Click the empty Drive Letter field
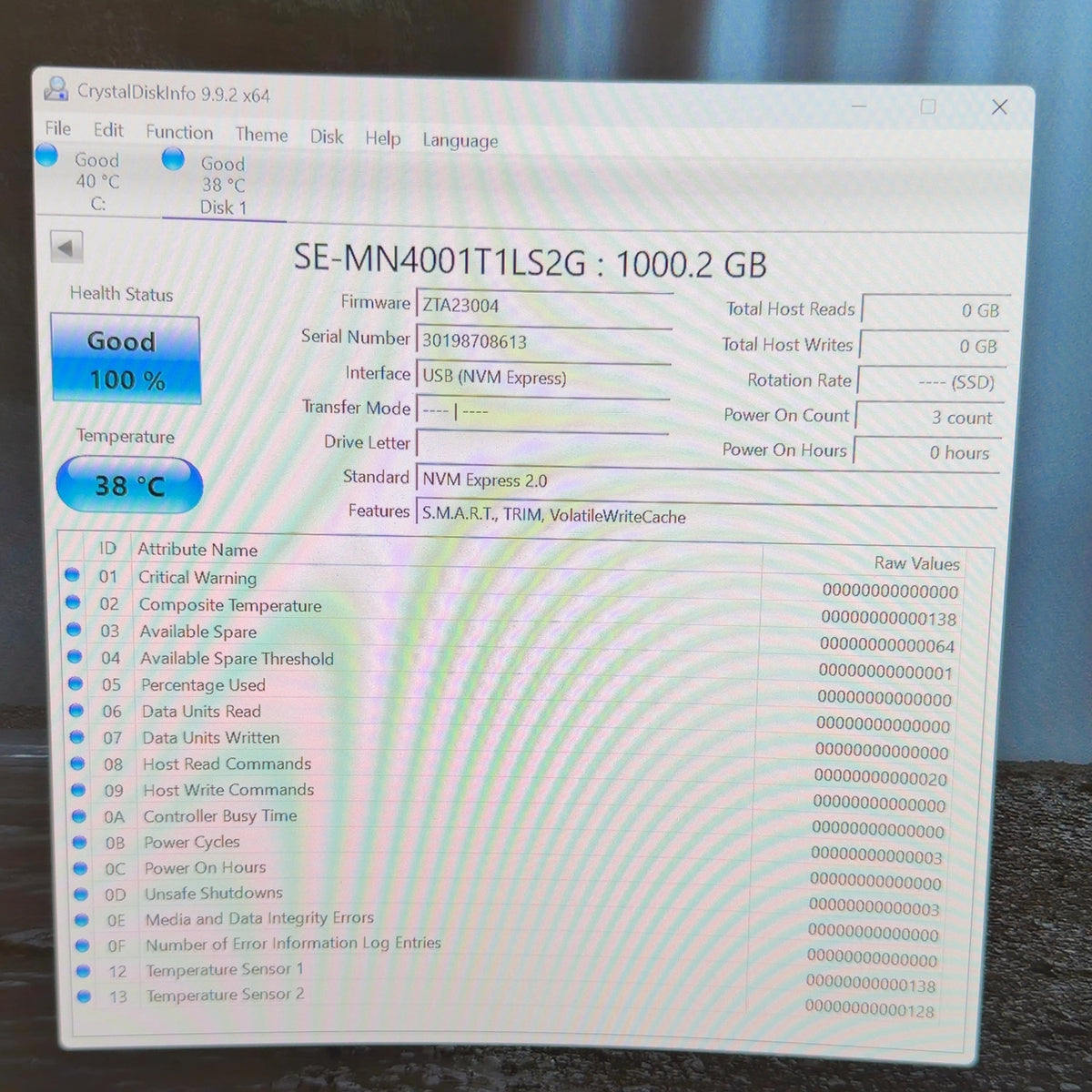1092x1092 pixels. 541,445
